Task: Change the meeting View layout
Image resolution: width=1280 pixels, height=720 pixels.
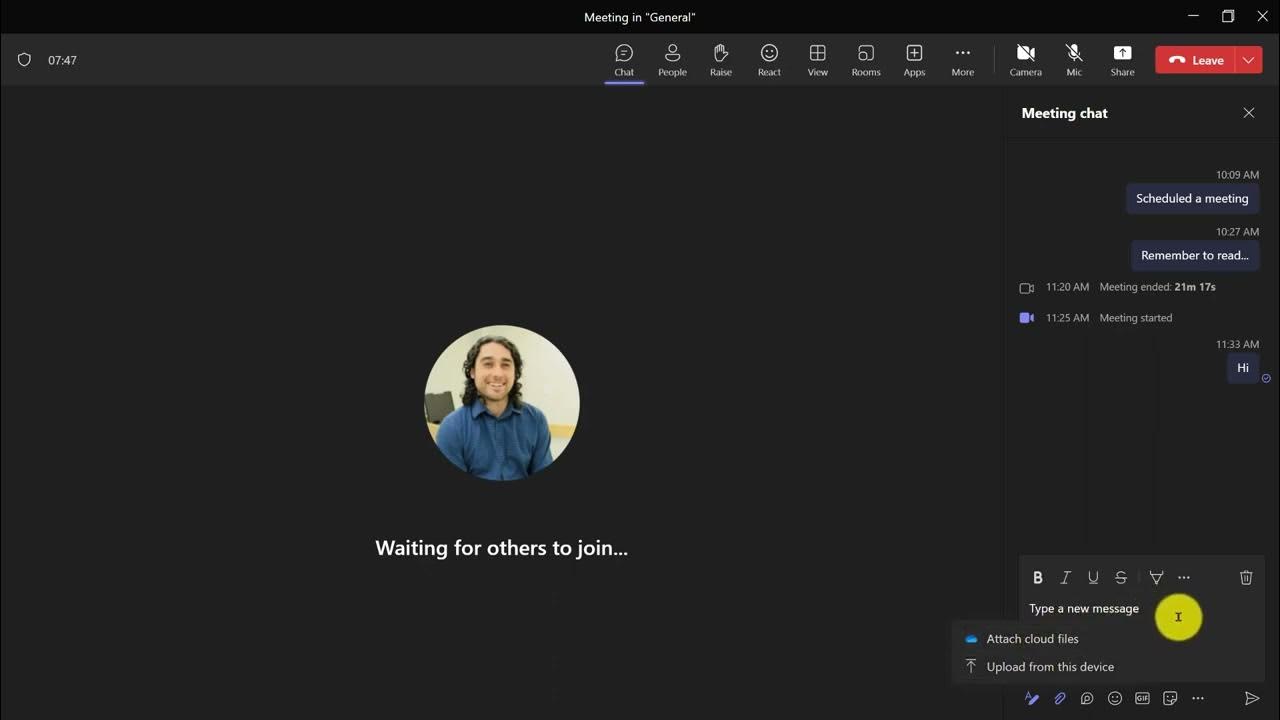Action: coord(818,60)
